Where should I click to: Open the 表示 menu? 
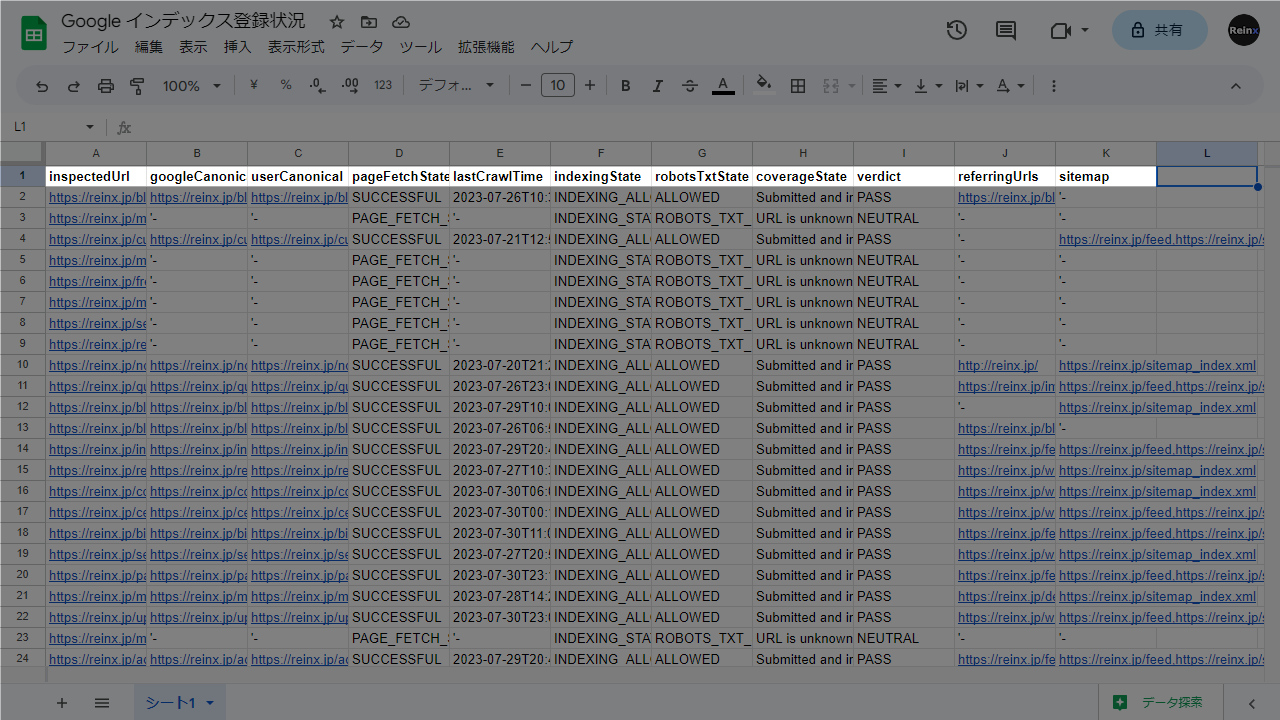(193, 47)
